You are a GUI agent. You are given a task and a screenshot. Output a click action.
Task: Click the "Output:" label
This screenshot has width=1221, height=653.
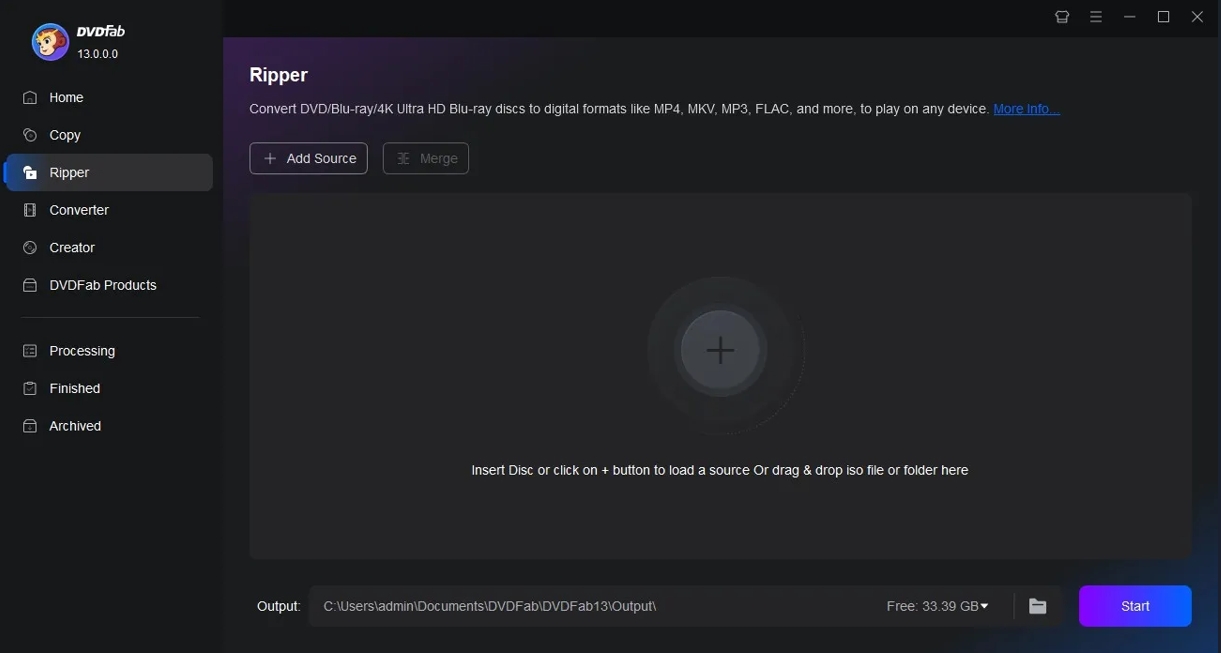tap(279, 606)
